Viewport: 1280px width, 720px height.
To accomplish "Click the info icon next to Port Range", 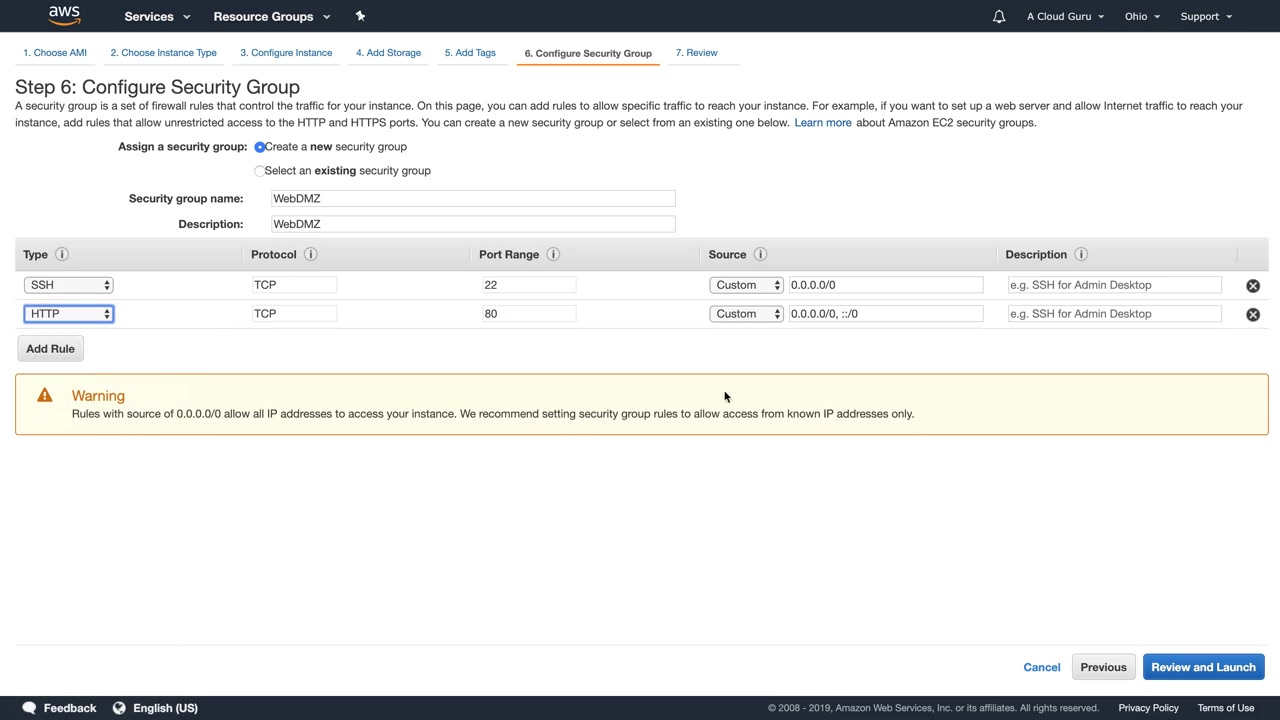I will point(553,254).
